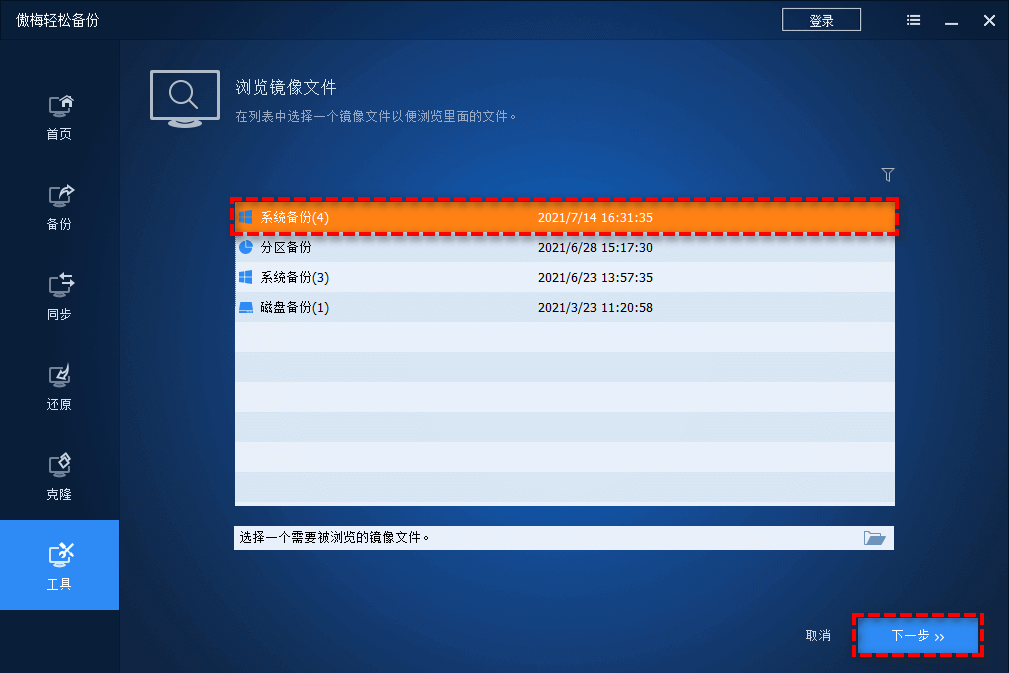The width and height of the screenshot is (1009, 673).
Task: Click the 登录 login button
Action: pyautogui.click(x=821, y=20)
